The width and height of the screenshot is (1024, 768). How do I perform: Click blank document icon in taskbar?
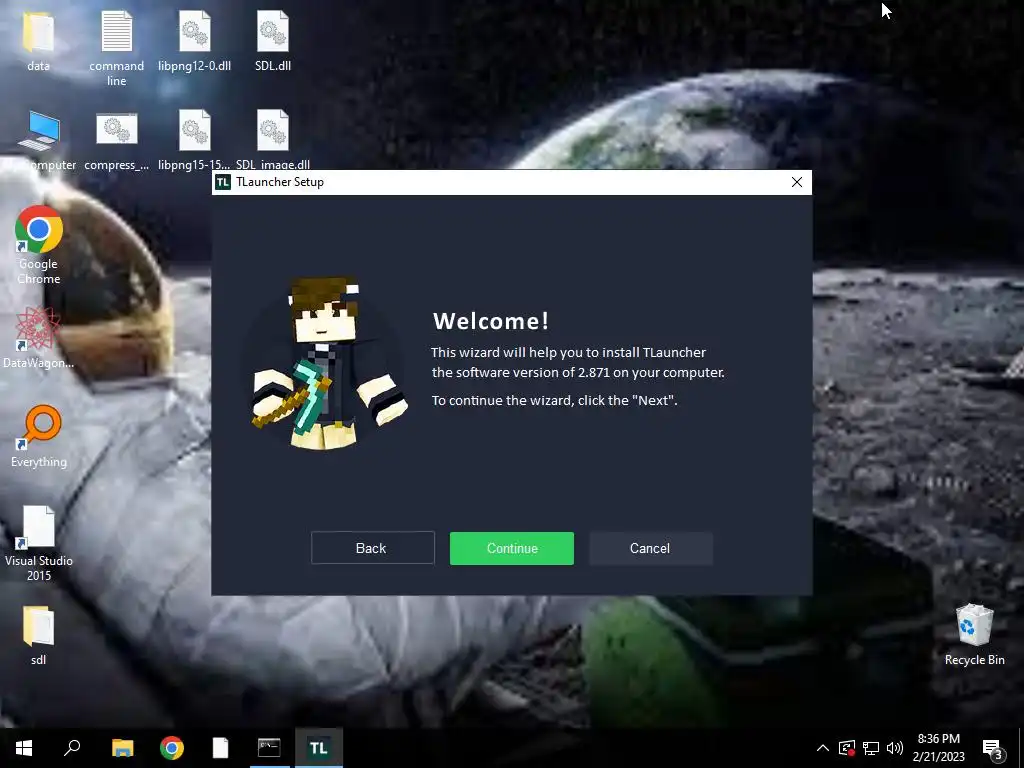[221, 748]
